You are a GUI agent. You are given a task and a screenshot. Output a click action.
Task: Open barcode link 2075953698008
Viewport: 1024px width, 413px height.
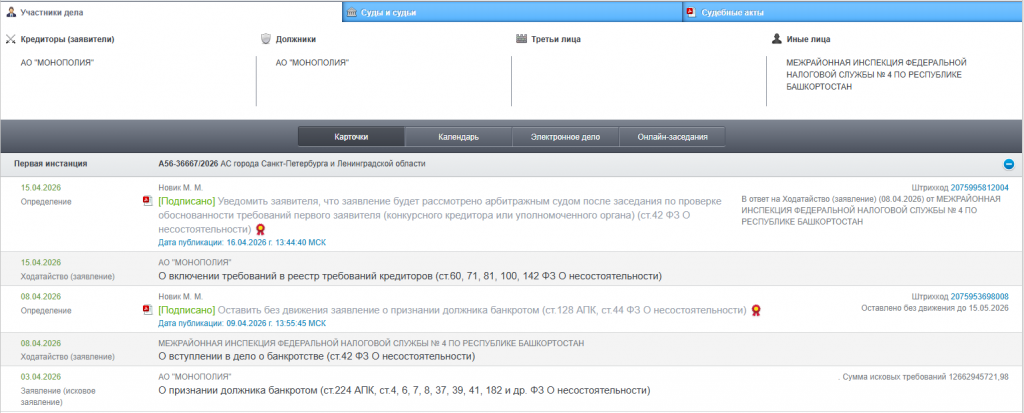pos(979,296)
